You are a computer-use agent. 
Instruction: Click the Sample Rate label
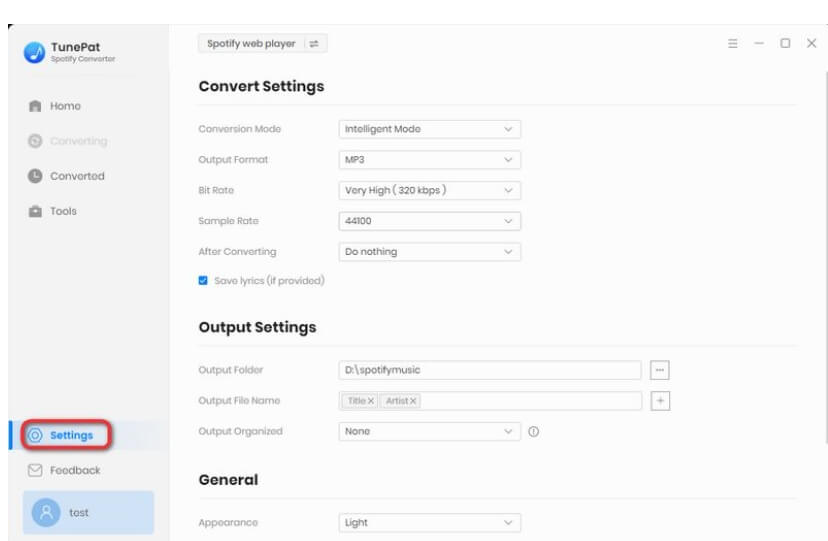pos(228,221)
